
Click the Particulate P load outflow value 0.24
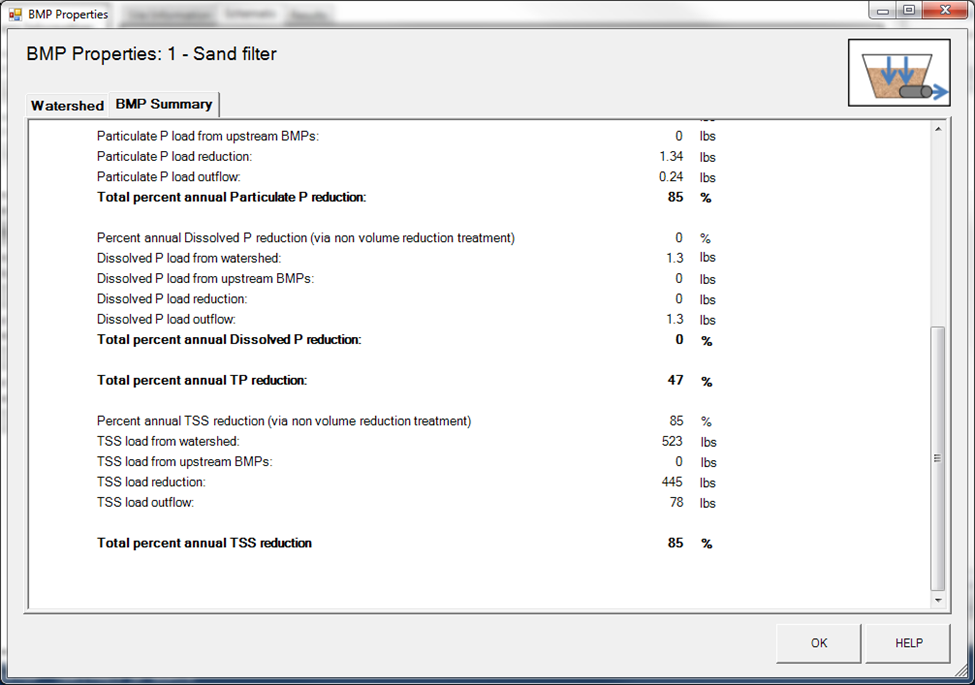(x=671, y=178)
